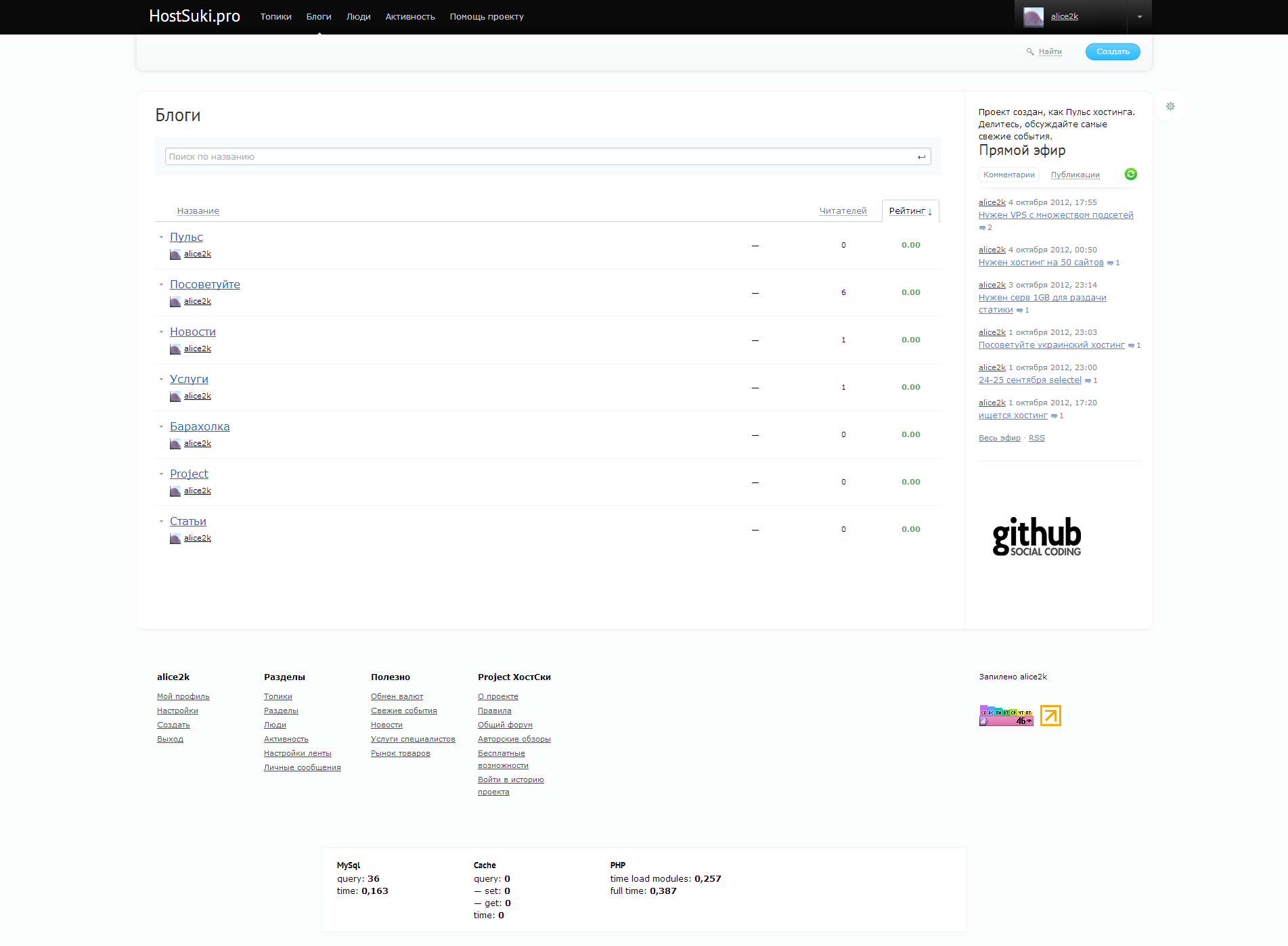Expand the user menu dropdown arrow
The height and width of the screenshot is (946, 1288).
(1140, 17)
